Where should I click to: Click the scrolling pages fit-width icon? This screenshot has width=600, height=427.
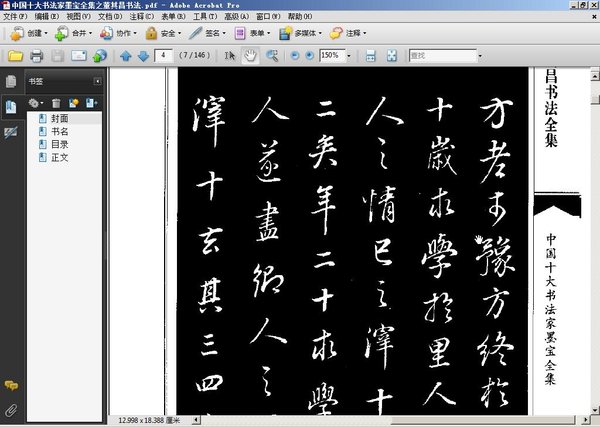pyautogui.click(x=370, y=56)
